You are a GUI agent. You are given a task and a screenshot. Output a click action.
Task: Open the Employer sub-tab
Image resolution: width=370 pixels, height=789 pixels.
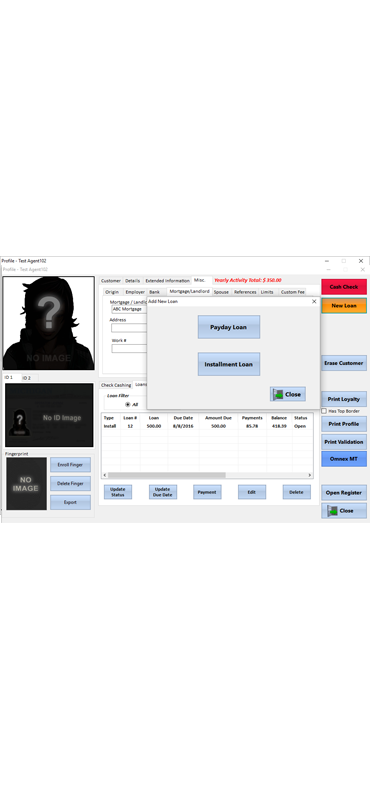(135, 292)
